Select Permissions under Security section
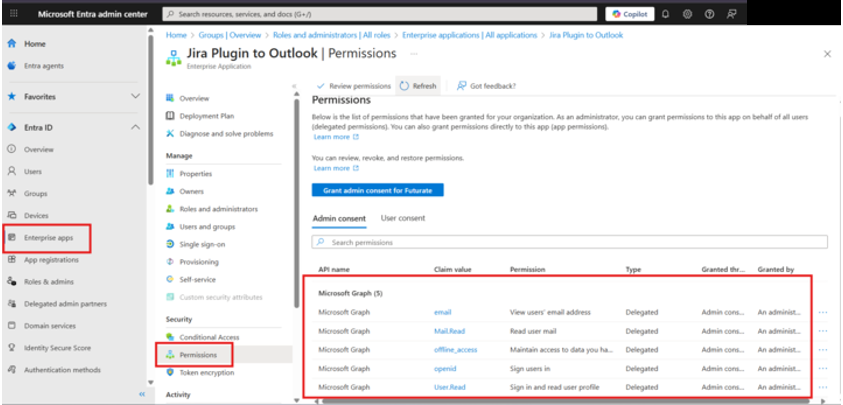Image resolution: width=843 pixels, height=405 pixels. coord(196,354)
